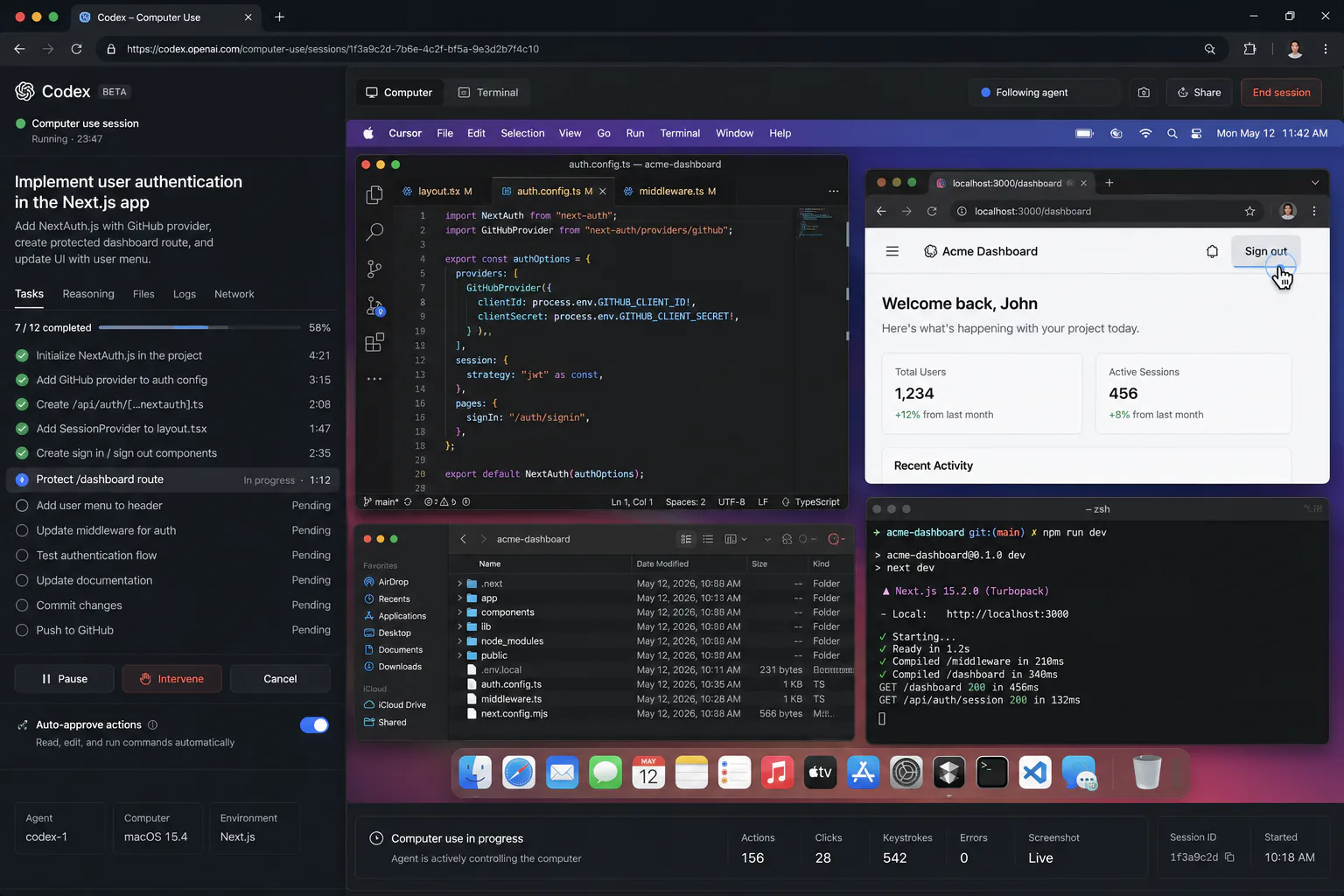Screen dimensions: 1344x896
Task: Copy the session ID 1f3a9c2d
Action: click(1229, 857)
